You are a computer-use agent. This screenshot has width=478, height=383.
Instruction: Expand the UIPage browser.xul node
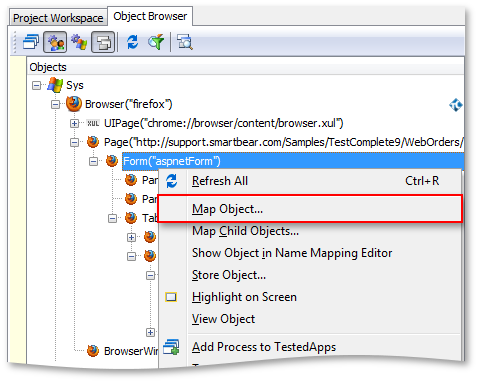pyautogui.click(x=74, y=123)
